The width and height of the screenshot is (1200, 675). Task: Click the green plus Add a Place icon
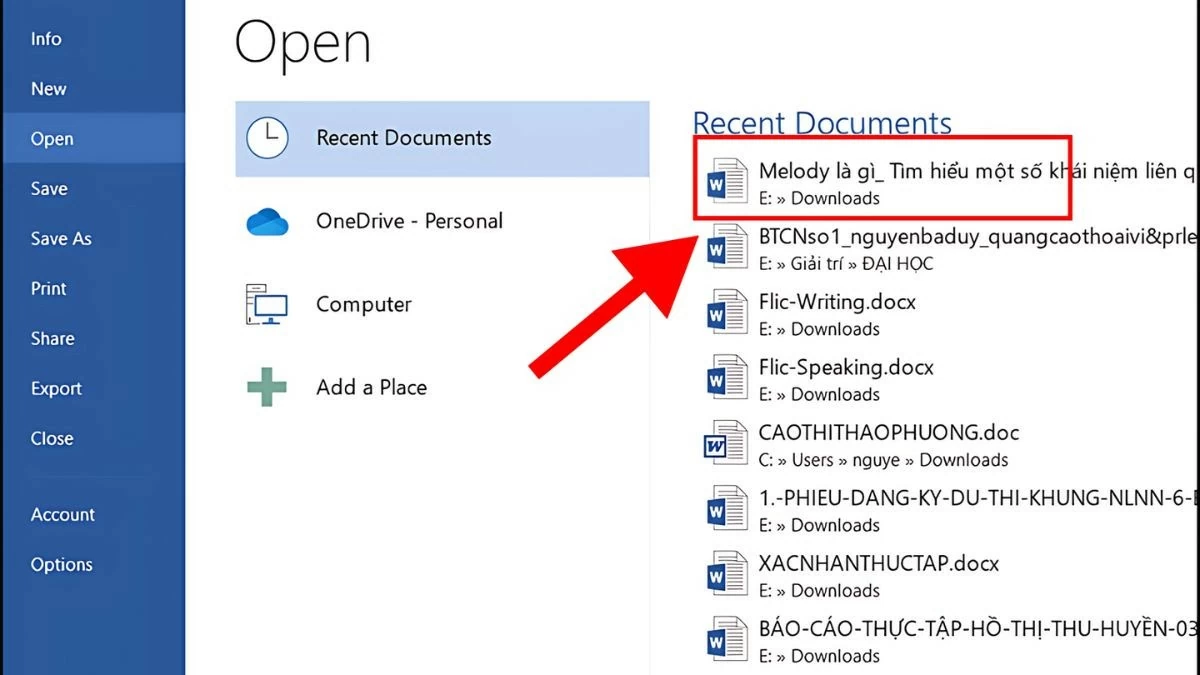pyautogui.click(x=267, y=388)
